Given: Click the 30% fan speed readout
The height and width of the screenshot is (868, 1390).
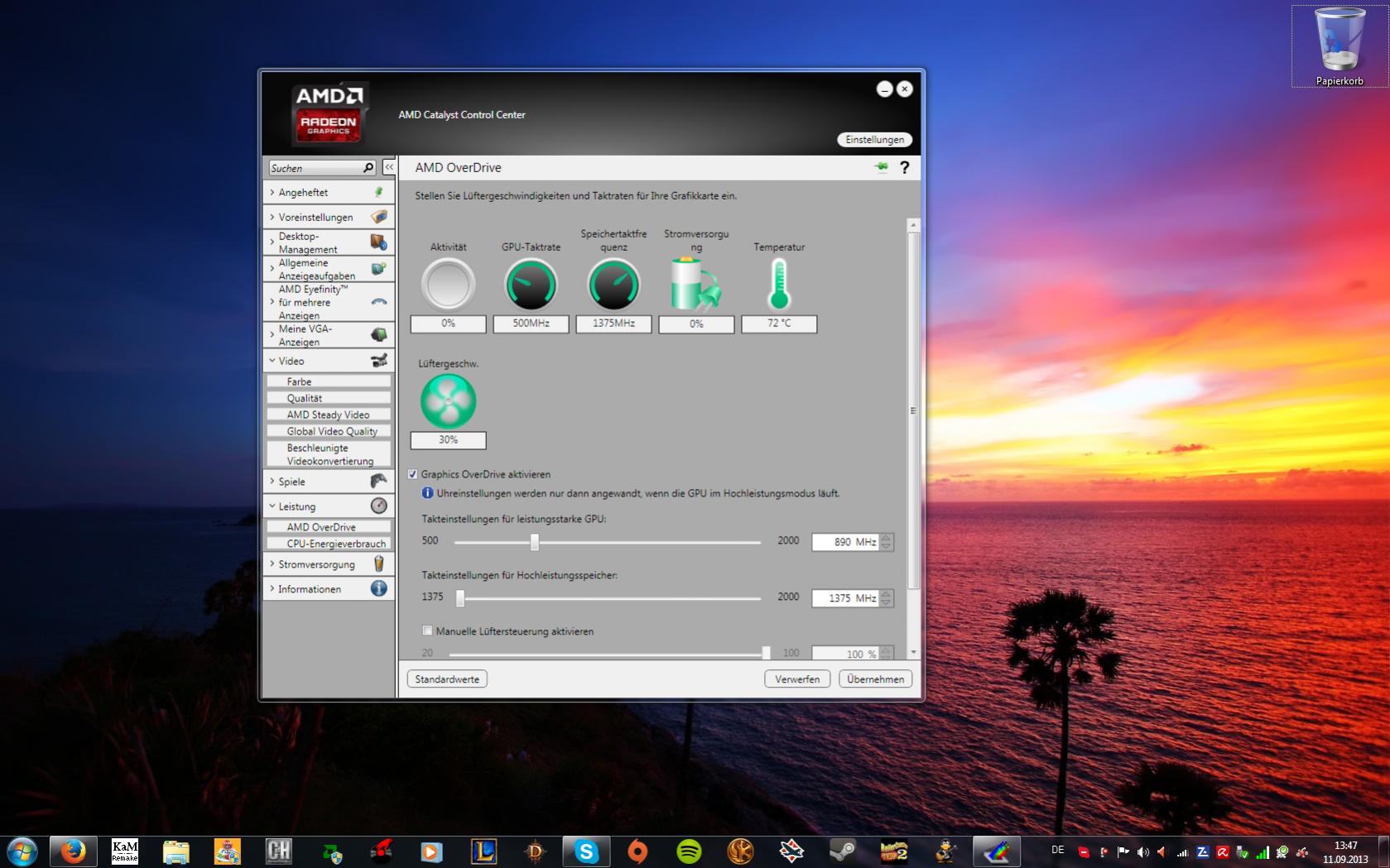Looking at the screenshot, I should (448, 440).
